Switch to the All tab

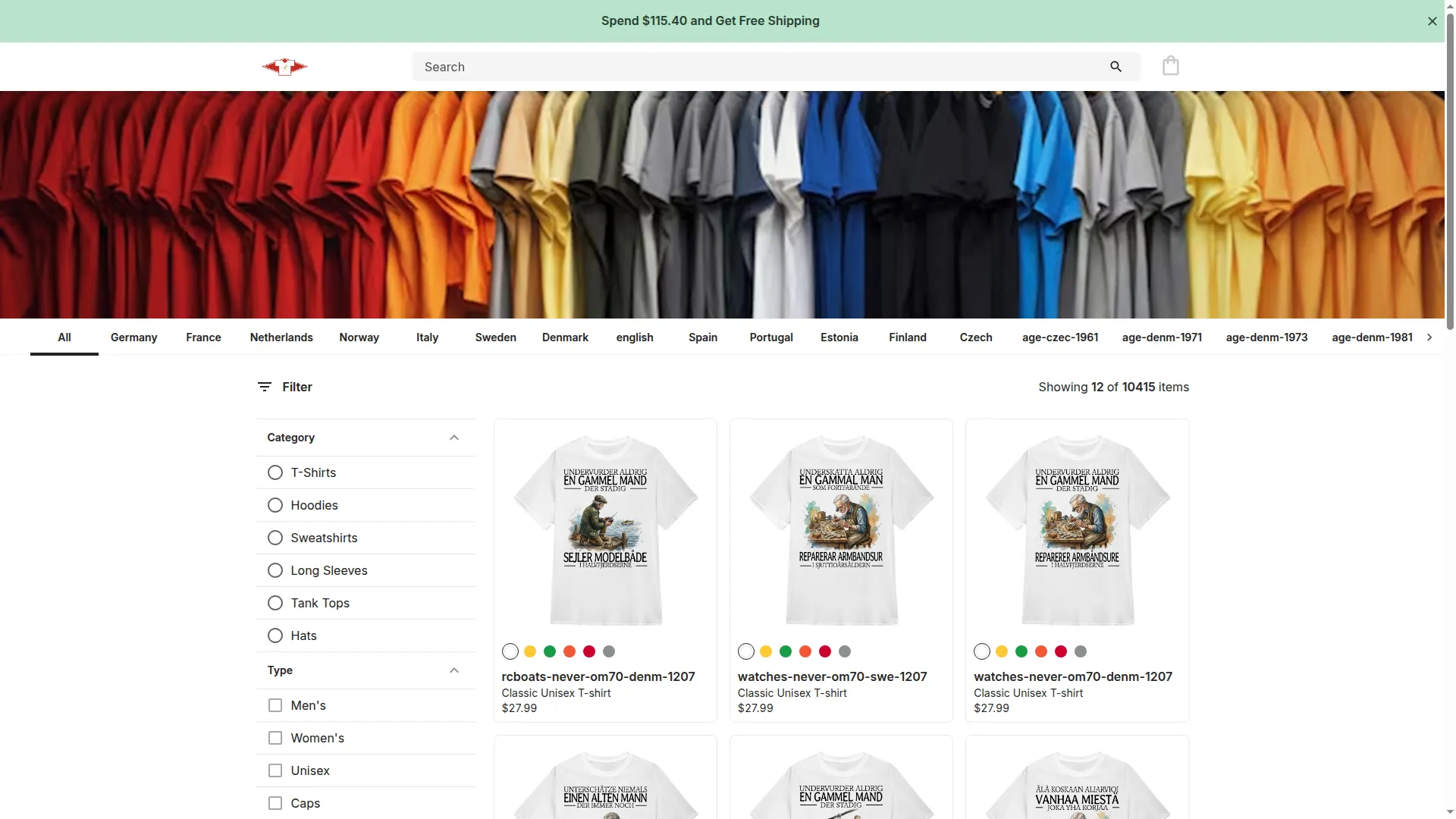click(64, 337)
